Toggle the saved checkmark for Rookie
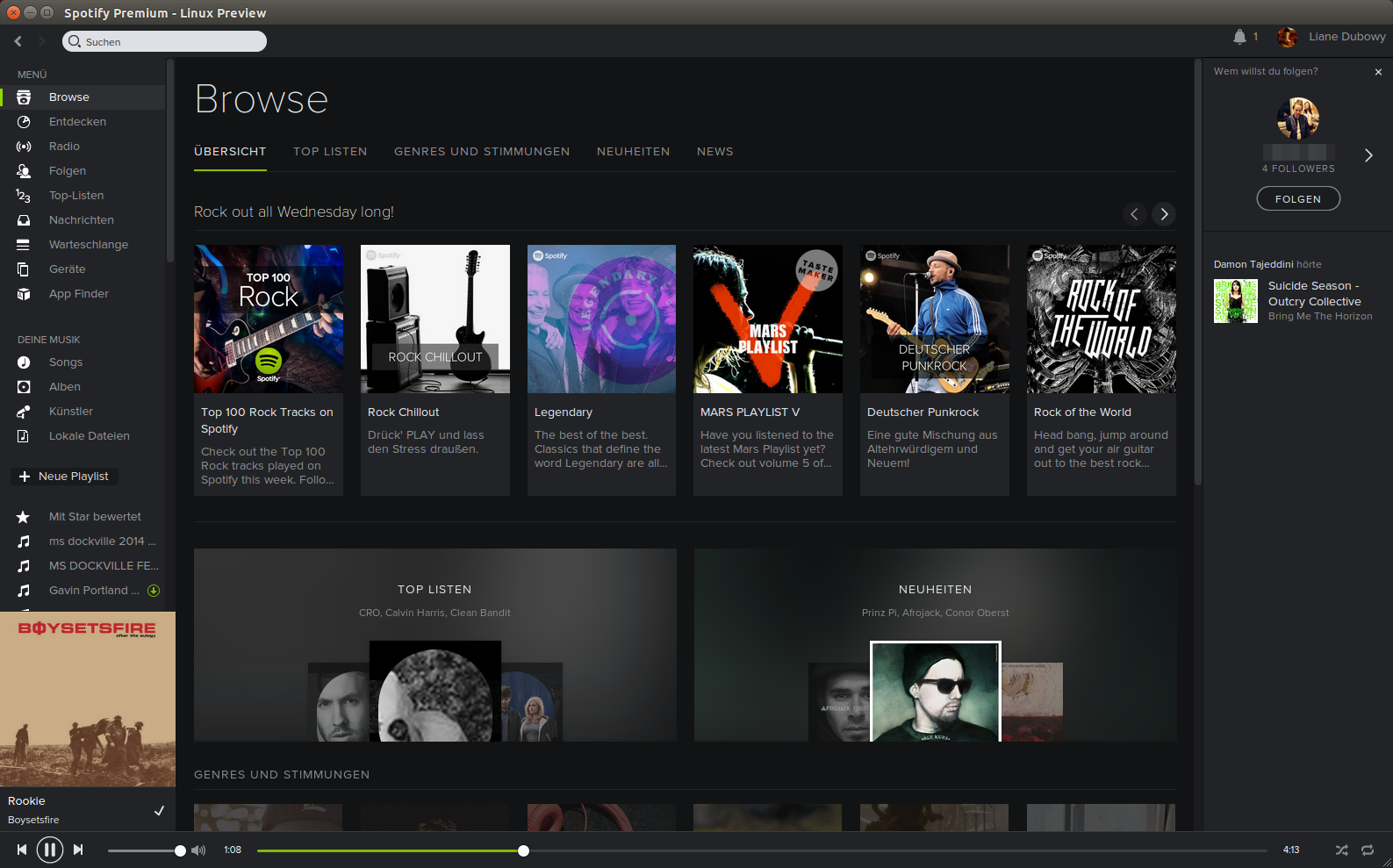This screenshot has width=1393, height=868. (159, 811)
